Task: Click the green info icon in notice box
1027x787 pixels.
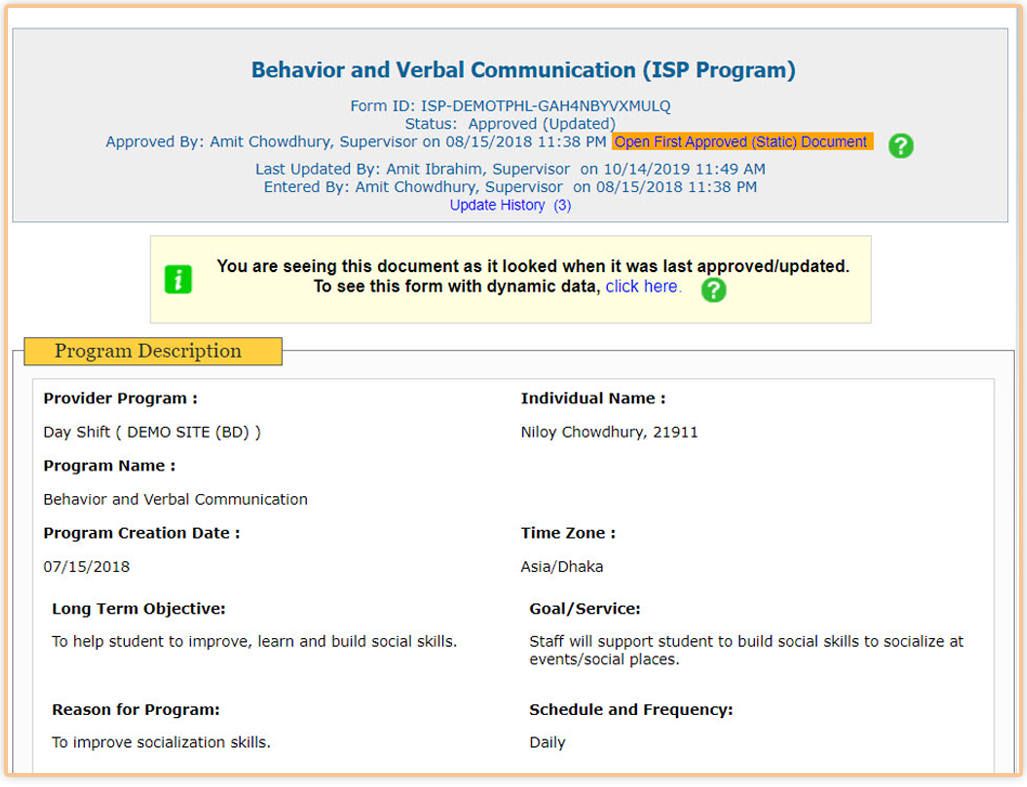Action: click(178, 279)
